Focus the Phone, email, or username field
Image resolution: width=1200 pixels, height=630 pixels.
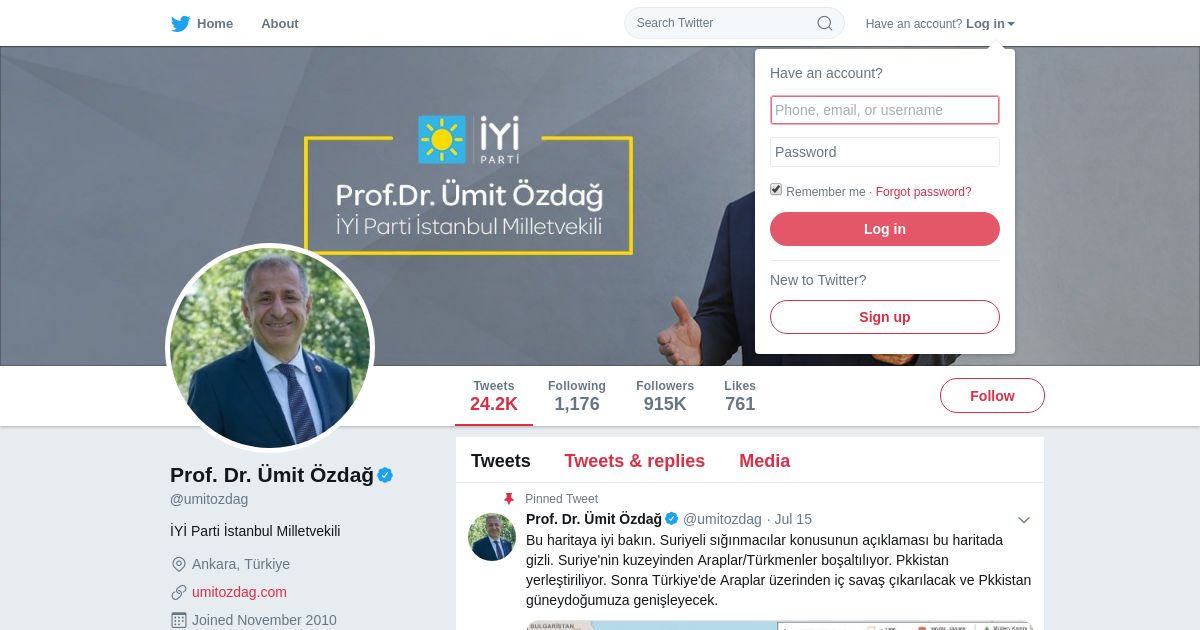click(x=885, y=110)
